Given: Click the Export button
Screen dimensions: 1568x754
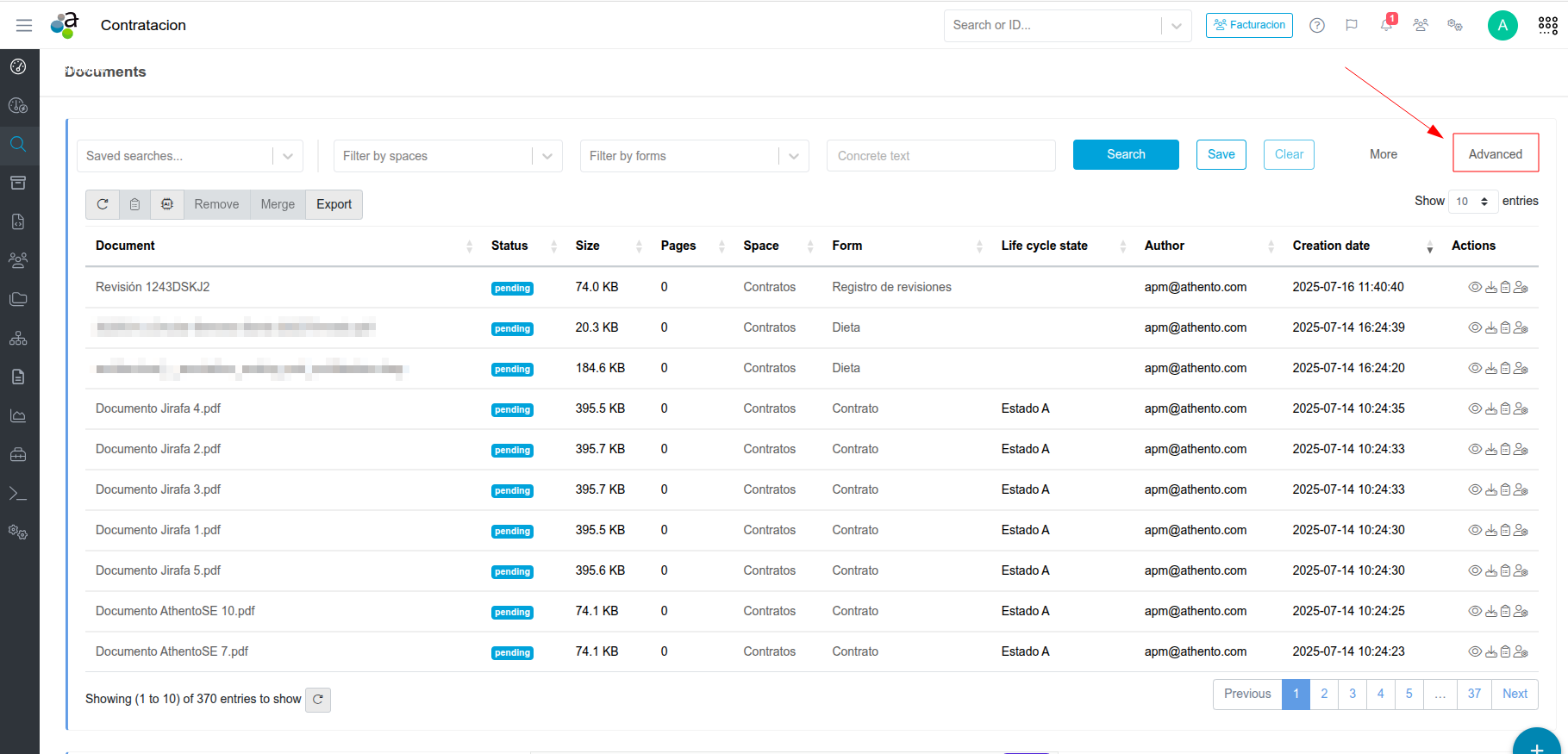Looking at the screenshot, I should (334, 204).
